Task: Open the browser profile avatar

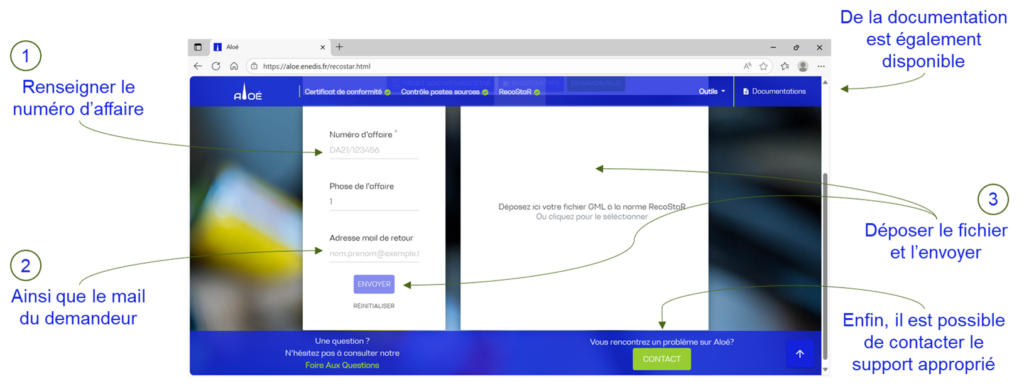Action: point(803,66)
